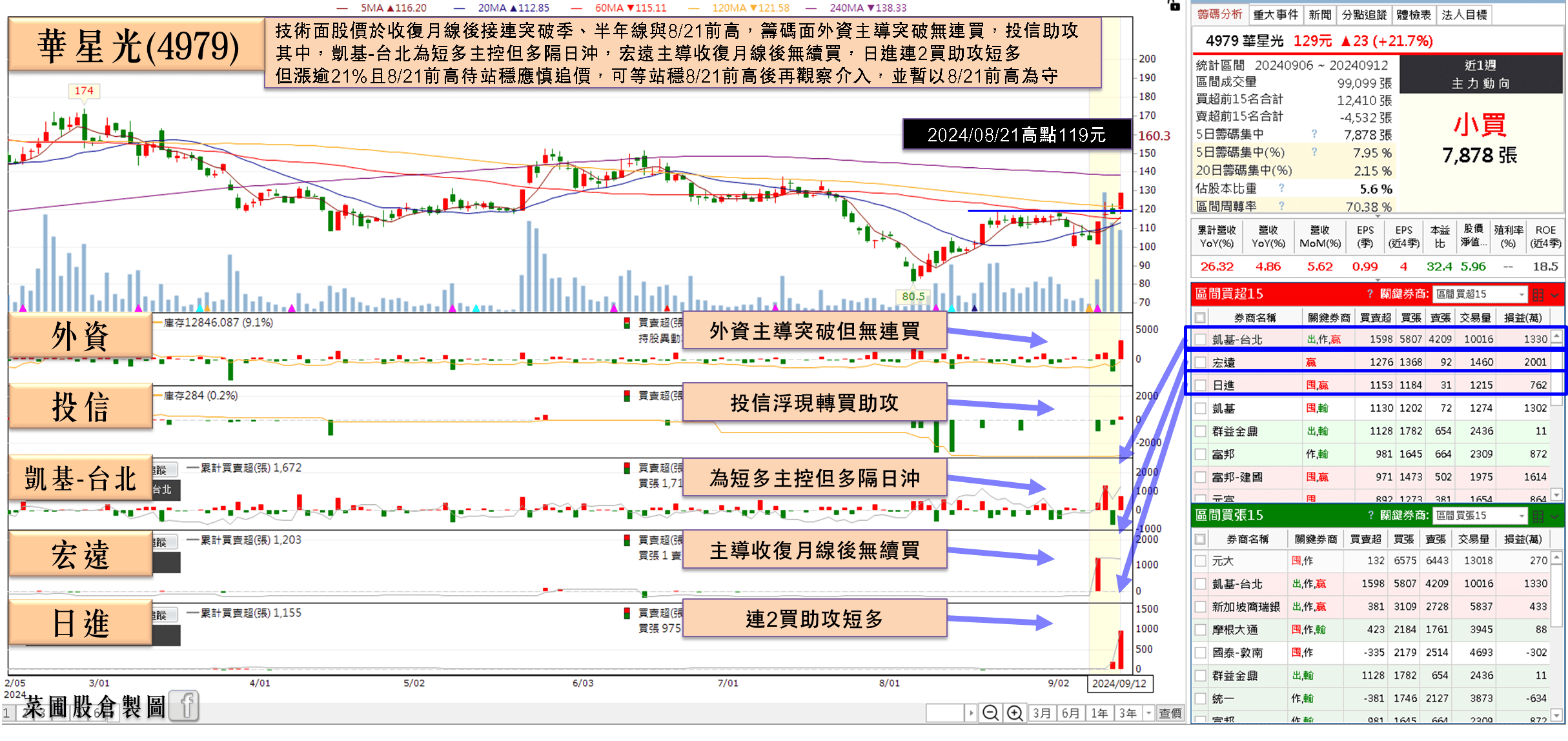The image size is (1568, 741).
Task: Tick the 摩根大通 row checkbox
Action: tap(1200, 630)
